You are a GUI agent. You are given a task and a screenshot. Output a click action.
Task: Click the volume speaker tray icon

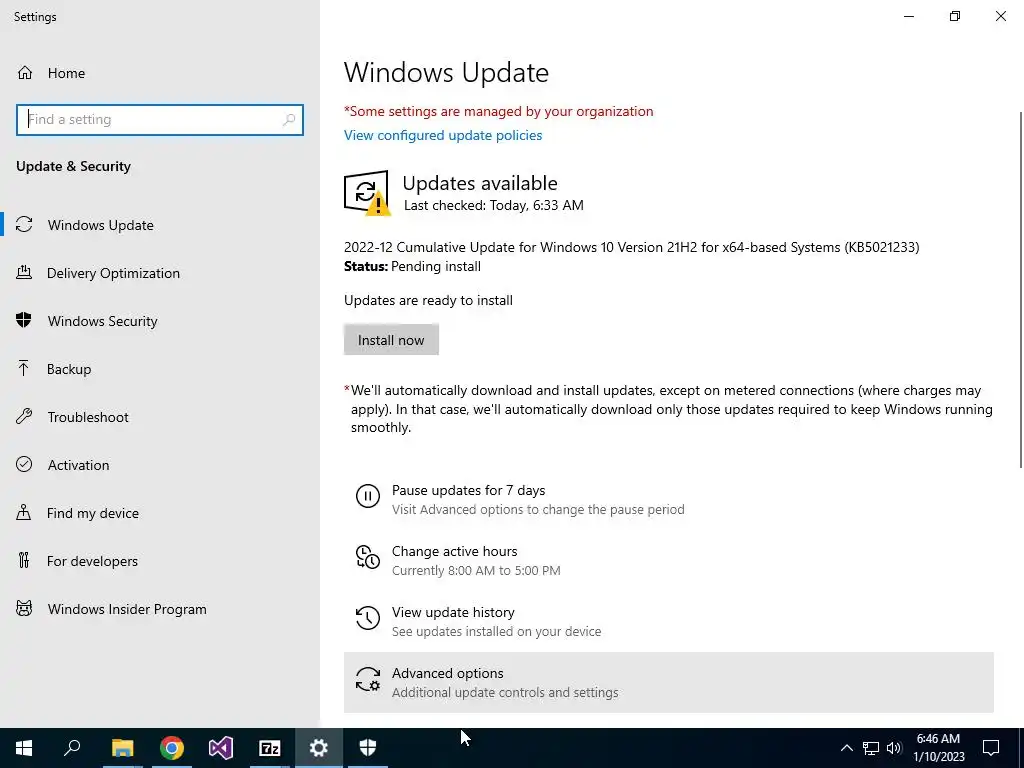[x=894, y=748]
